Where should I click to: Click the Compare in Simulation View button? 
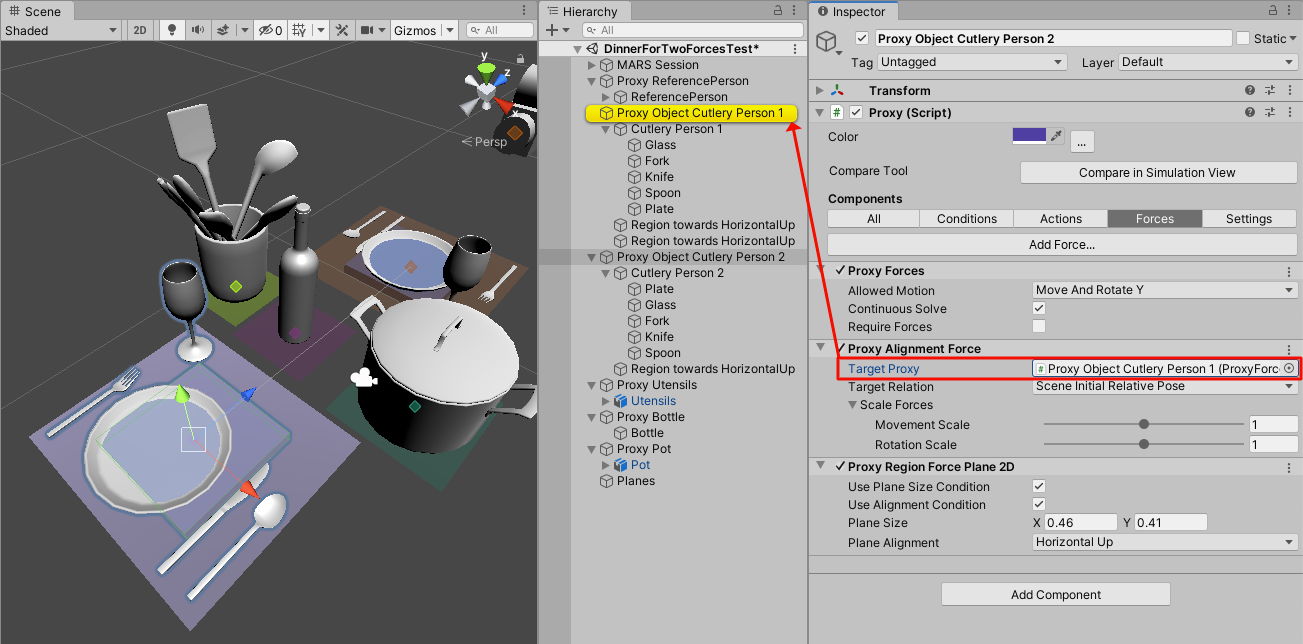point(1156,173)
